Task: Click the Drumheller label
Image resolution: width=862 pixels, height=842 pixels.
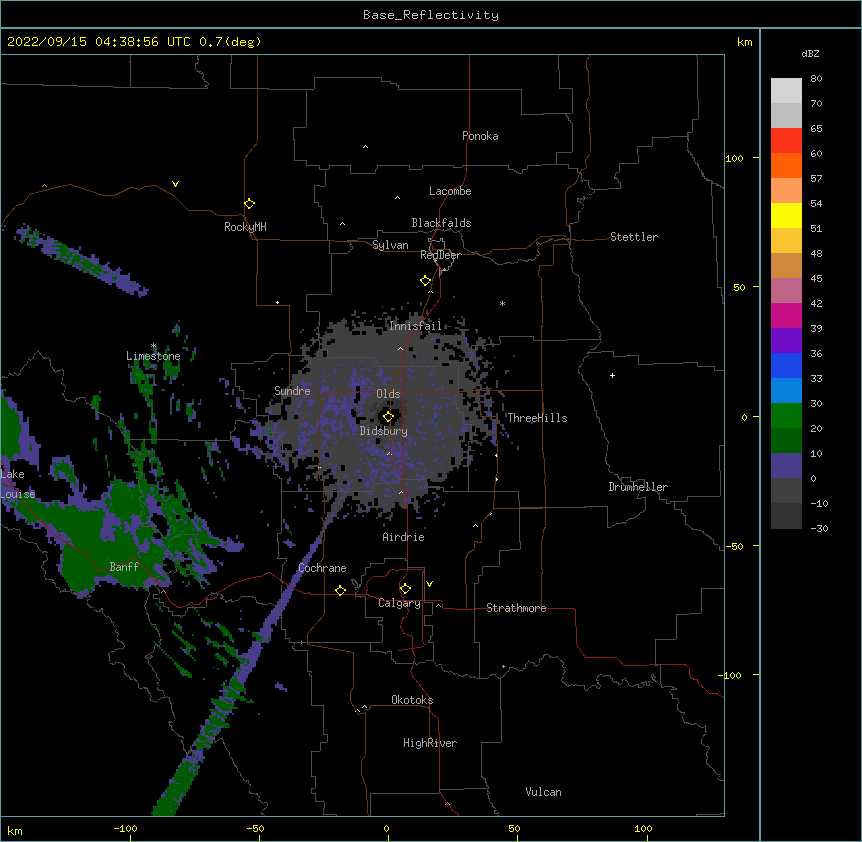Action: pos(638,487)
